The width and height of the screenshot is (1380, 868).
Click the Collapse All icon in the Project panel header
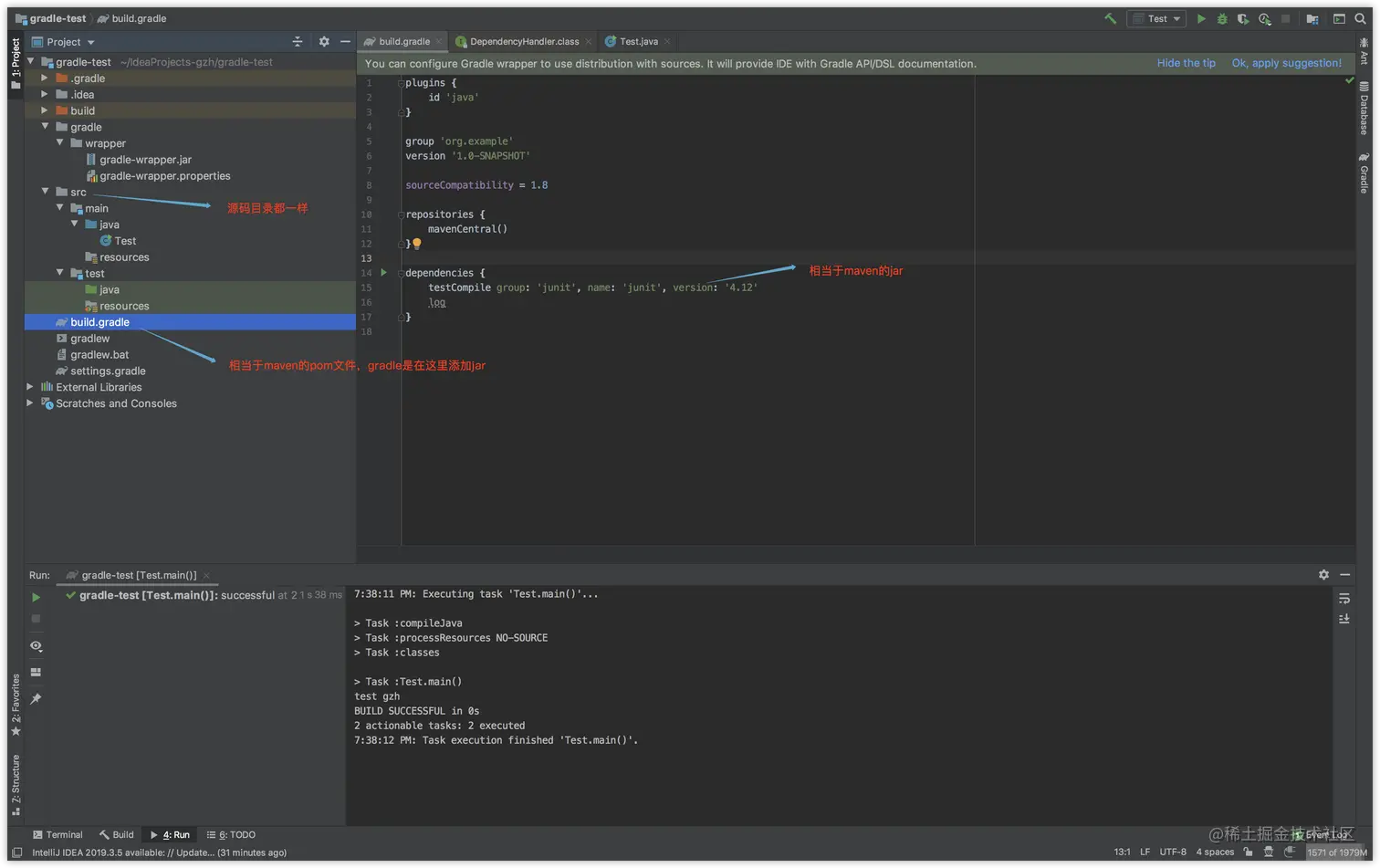pos(297,42)
